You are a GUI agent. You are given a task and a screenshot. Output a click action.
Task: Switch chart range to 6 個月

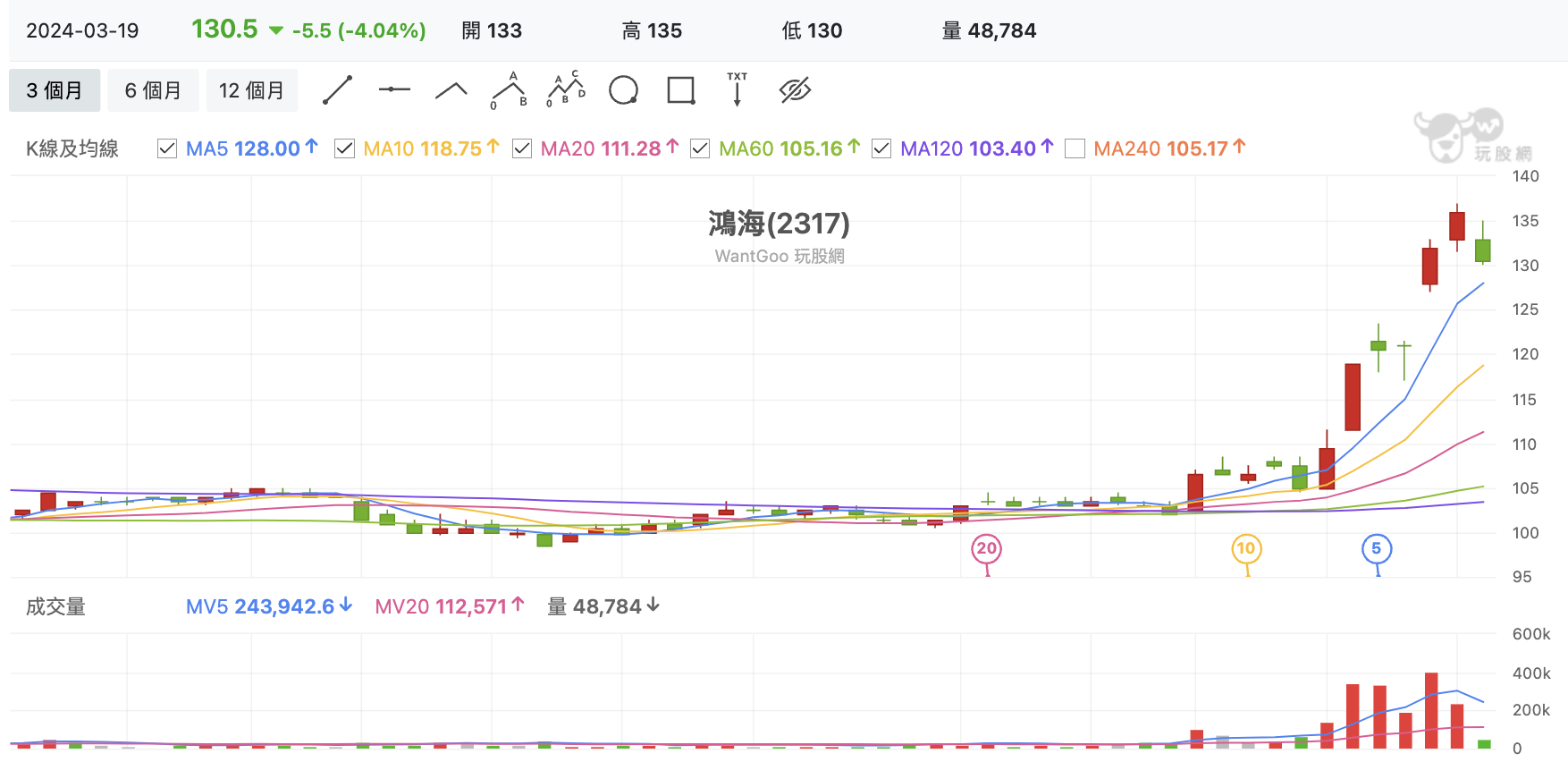(x=153, y=90)
